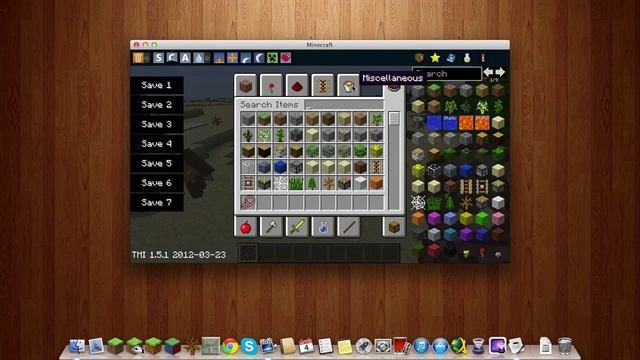Set time to noon in TMI toolbar
Screen dimensions: 640x360
232,58
